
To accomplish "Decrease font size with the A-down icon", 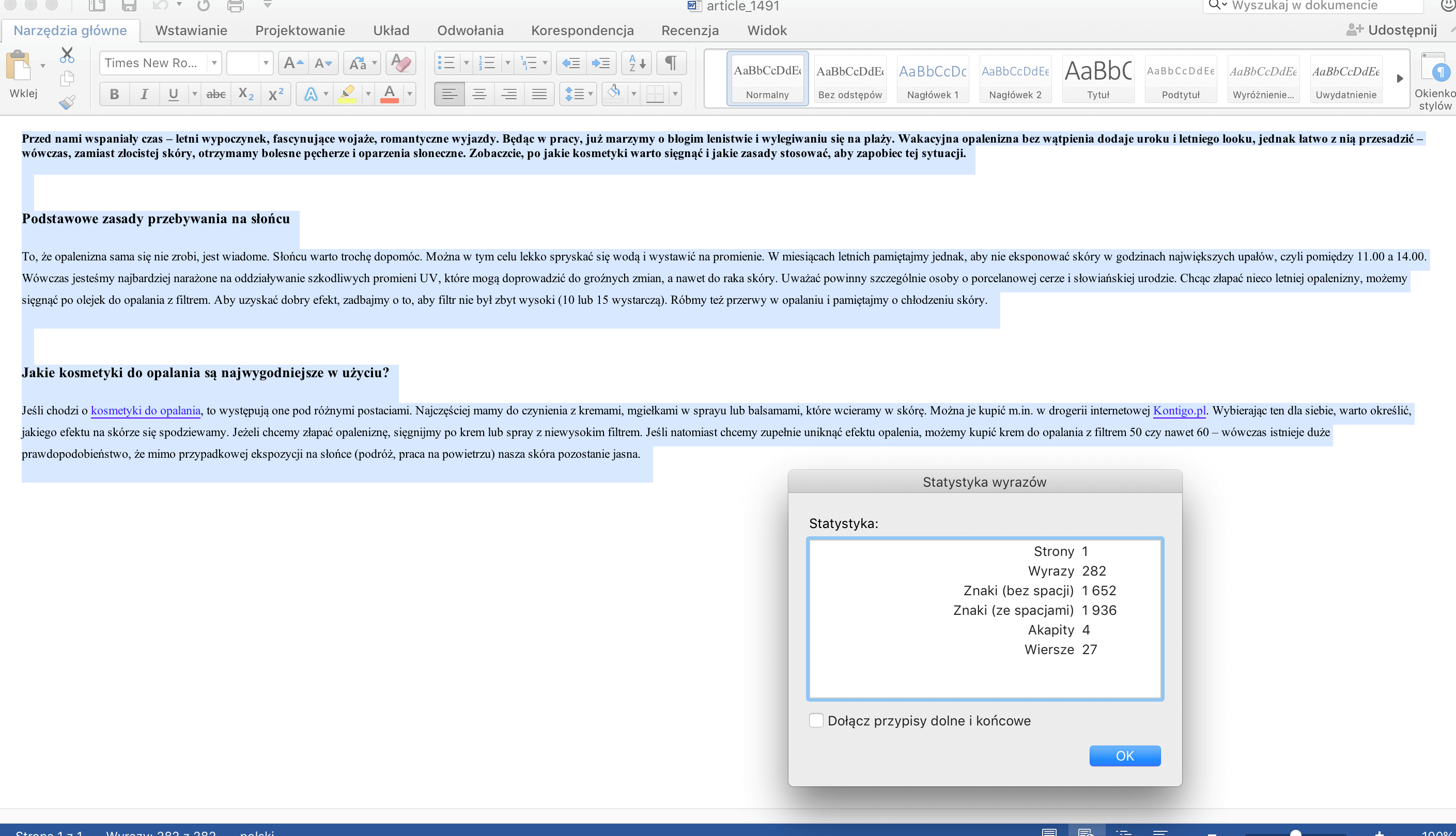I will pos(323,63).
